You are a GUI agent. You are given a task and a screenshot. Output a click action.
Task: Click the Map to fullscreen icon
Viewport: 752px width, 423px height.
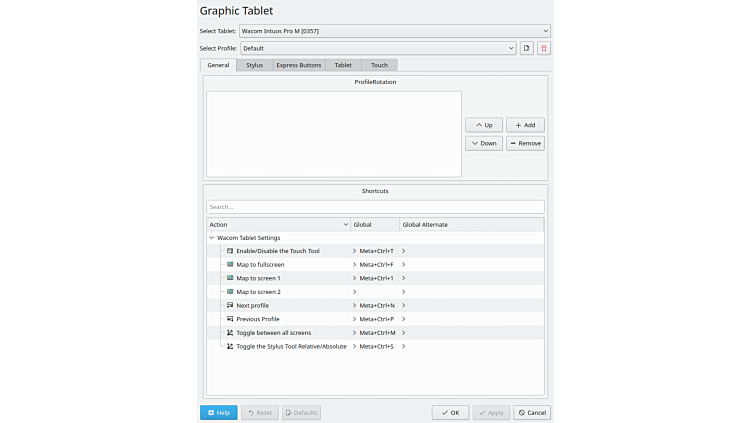pos(230,265)
